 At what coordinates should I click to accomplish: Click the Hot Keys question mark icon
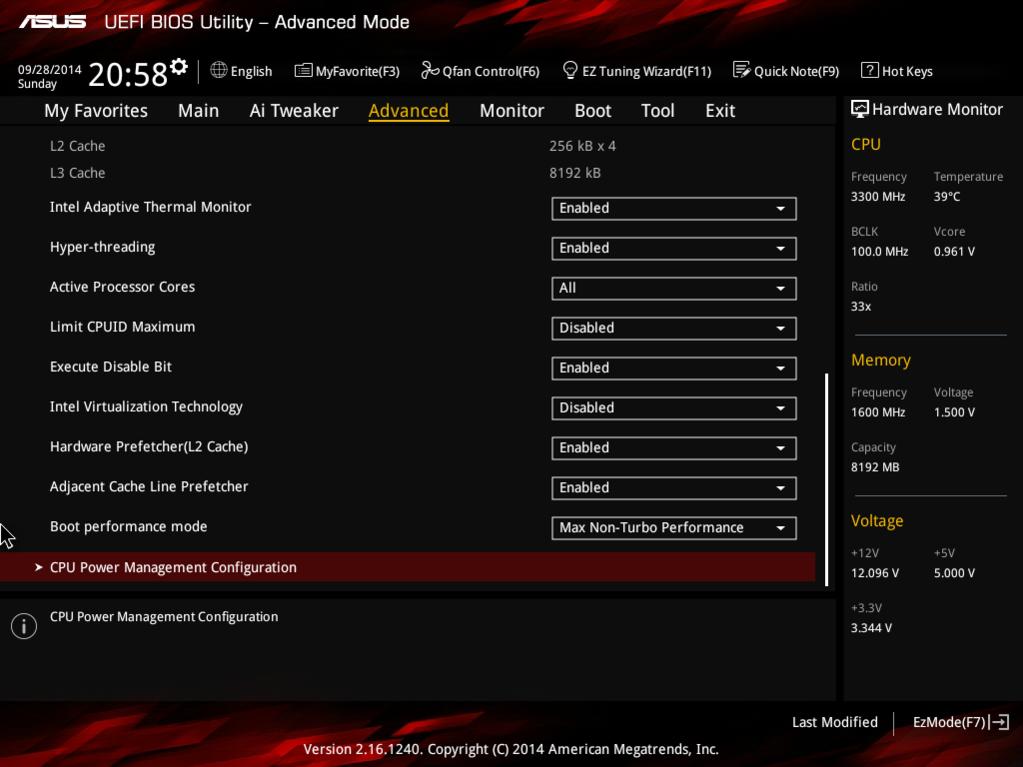click(x=869, y=70)
